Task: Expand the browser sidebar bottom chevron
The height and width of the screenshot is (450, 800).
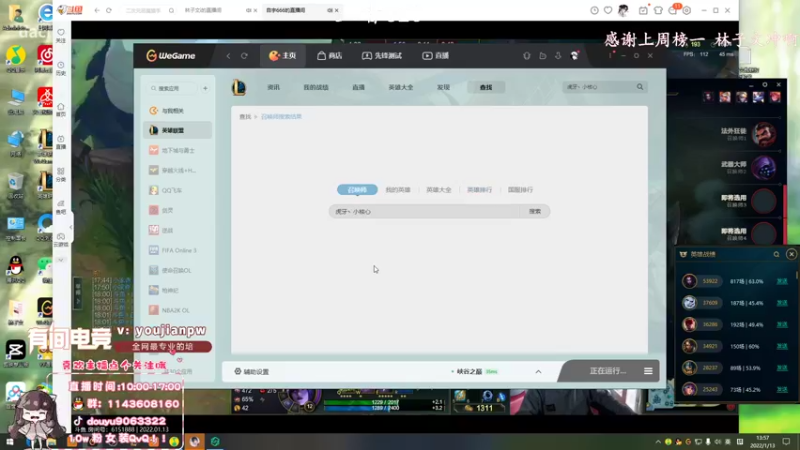Action: [x=61, y=260]
